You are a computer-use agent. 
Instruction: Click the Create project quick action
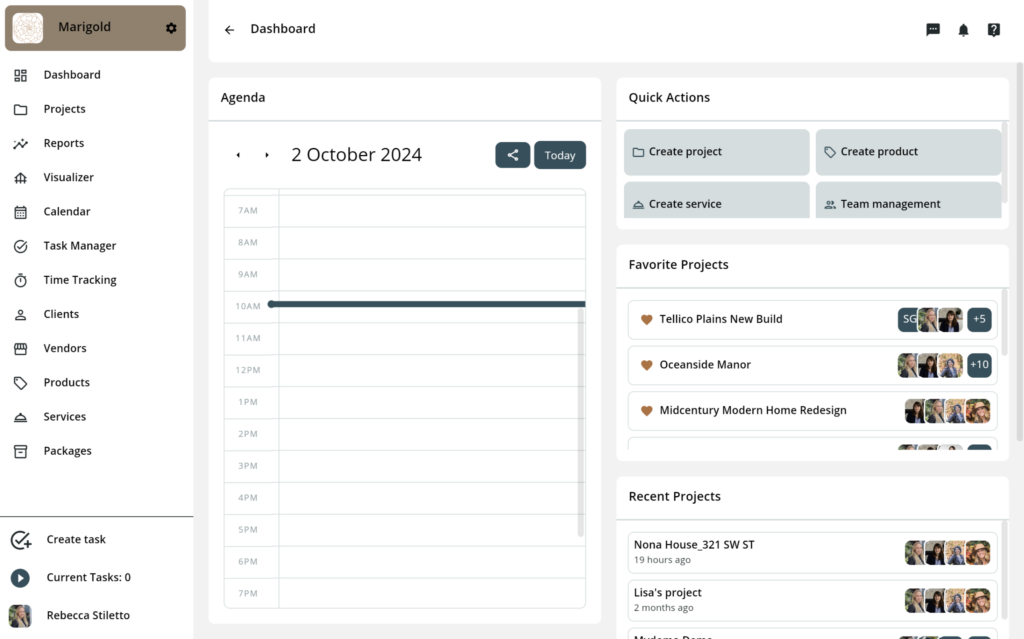[x=716, y=152]
